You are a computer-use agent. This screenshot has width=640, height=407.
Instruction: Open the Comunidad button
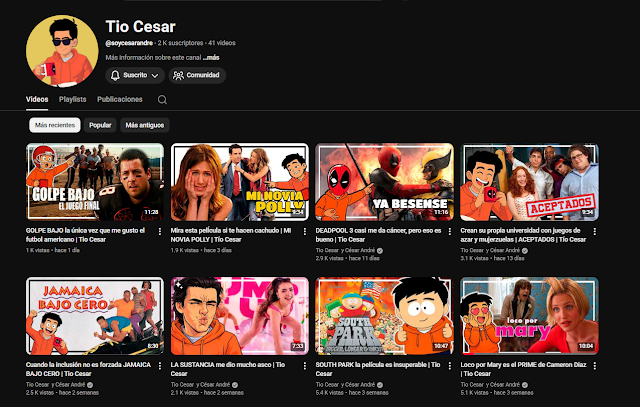tap(197, 75)
